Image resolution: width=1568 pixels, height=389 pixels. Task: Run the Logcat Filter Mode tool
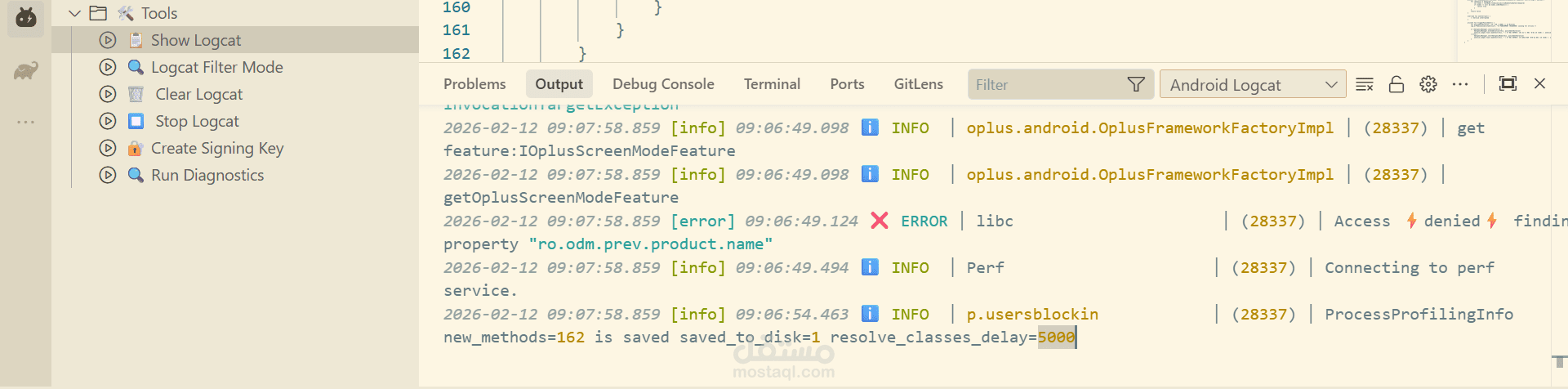click(x=108, y=67)
